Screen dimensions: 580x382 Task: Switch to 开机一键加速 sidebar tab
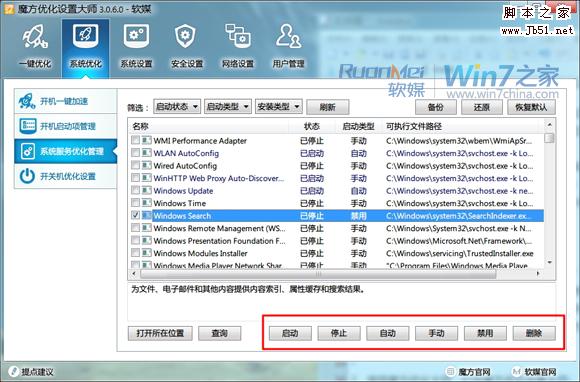click(65, 101)
